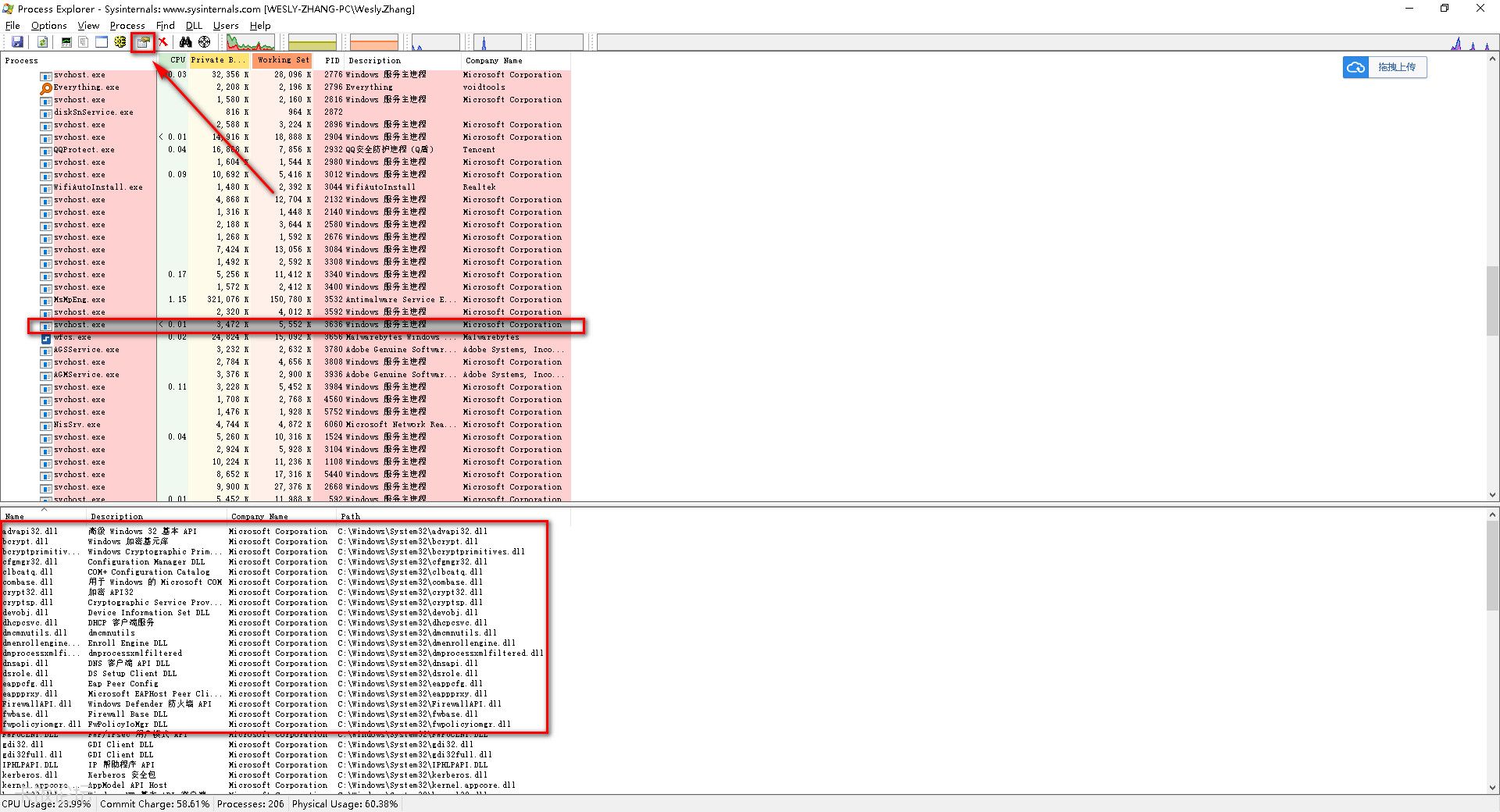Viewport: 1500px width, 812px height.
Task: Click the CPU usage mini graph
Action: [x=251, y=42]
